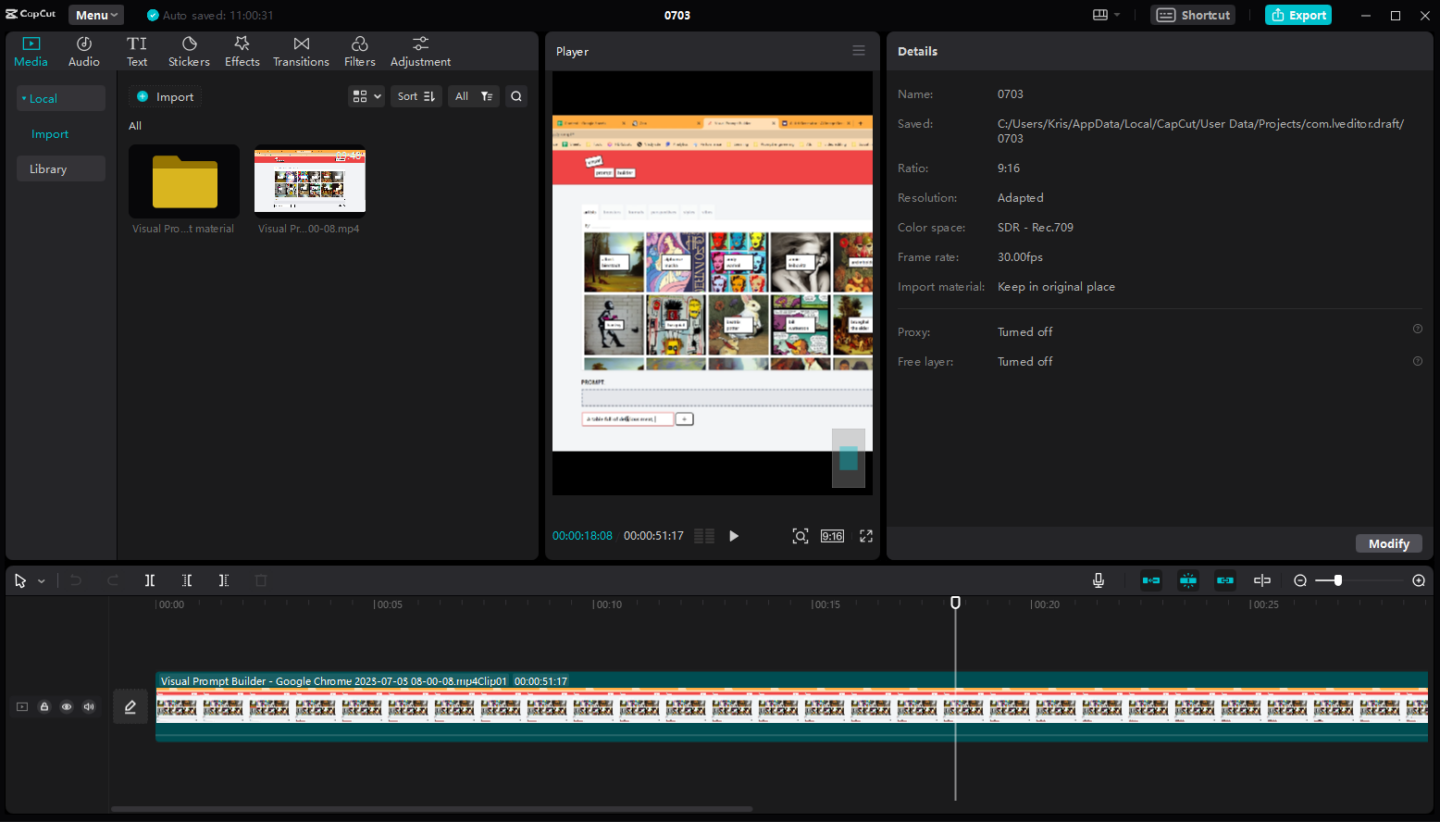Toggle auto snapping

(1188, 580)
